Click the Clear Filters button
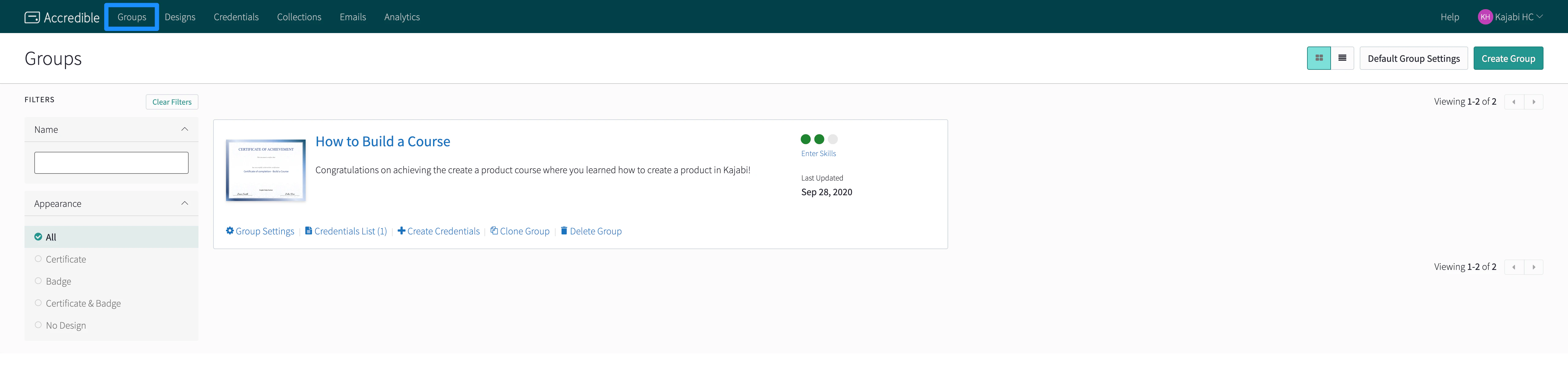 [x=171, y=102]
